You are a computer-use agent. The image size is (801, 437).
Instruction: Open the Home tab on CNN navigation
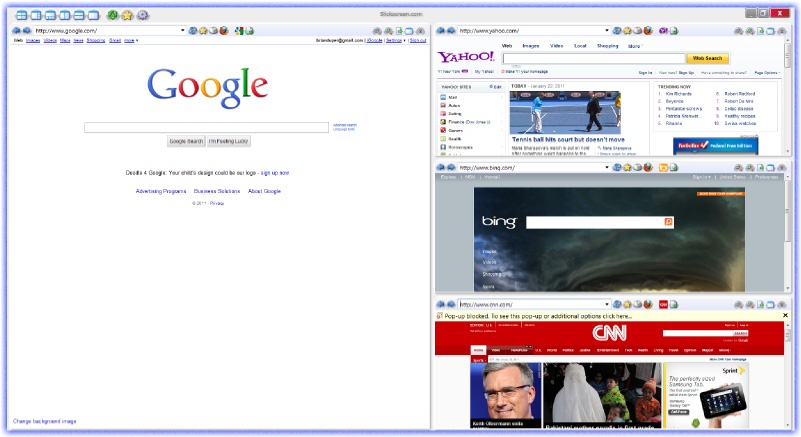(x=478, y=350)
